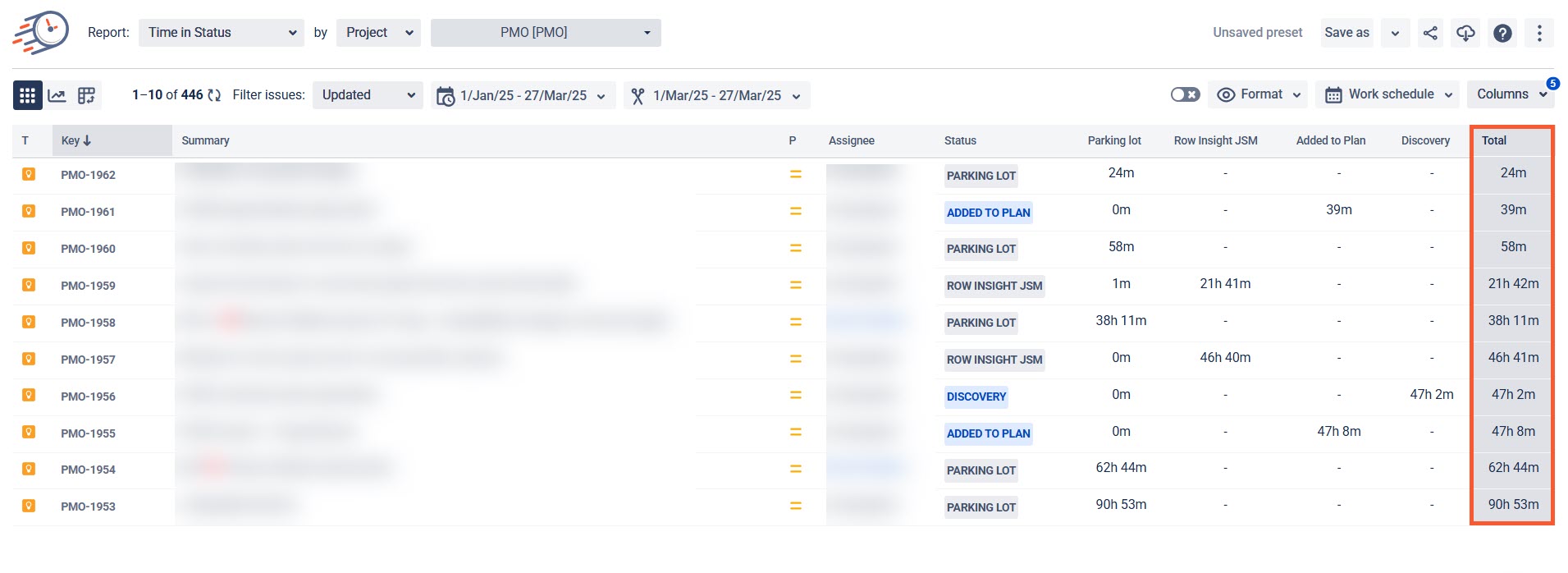Screen dimensions: 1568x573
Task: Open issue PMO-1958
Action: [x=88, y=323]
